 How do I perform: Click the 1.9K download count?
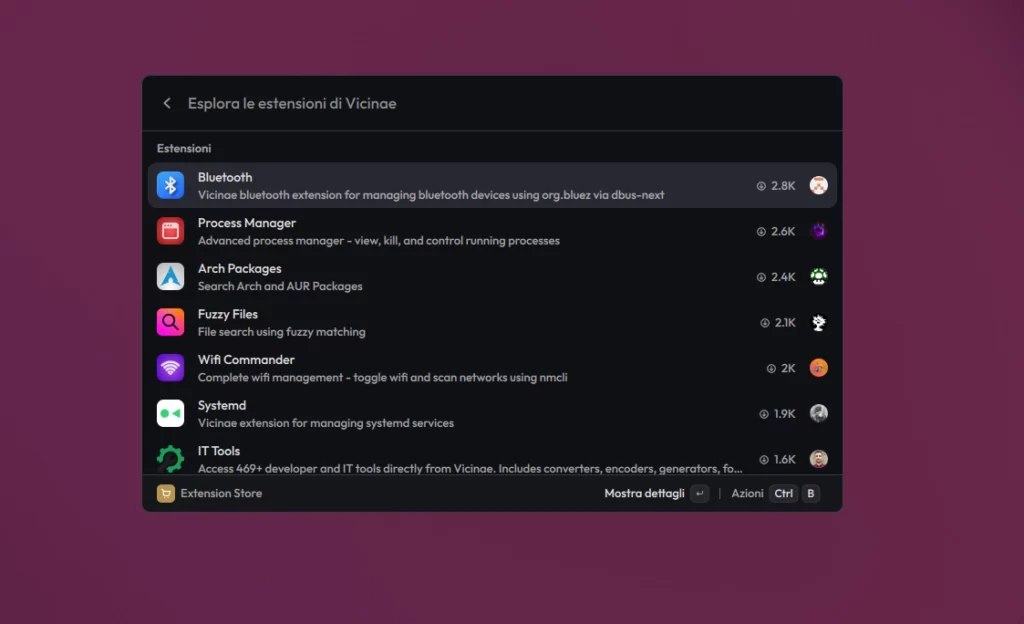click(784, 414)
